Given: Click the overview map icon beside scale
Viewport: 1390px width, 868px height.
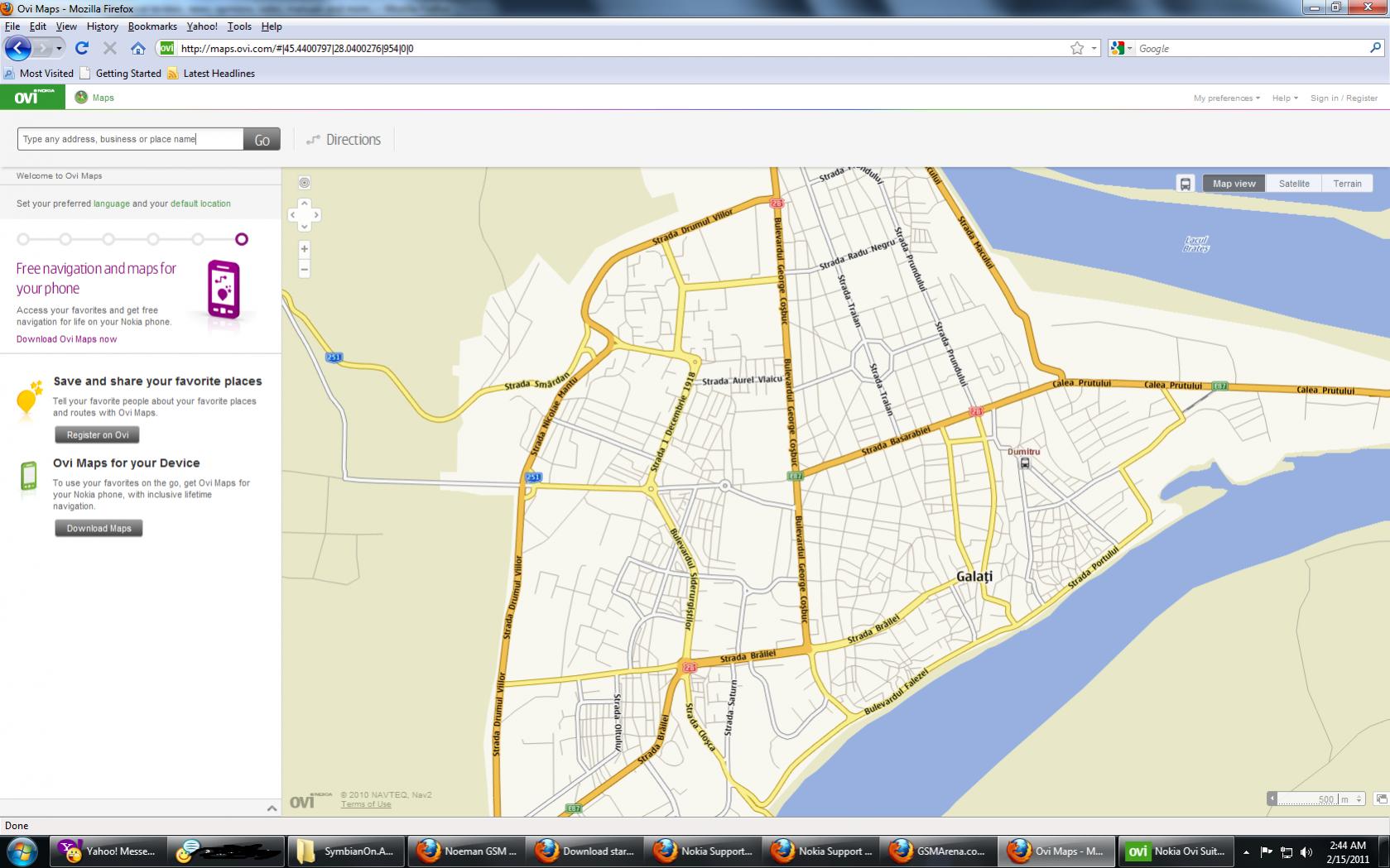Looking at the screenshot, I should 1380,798.
